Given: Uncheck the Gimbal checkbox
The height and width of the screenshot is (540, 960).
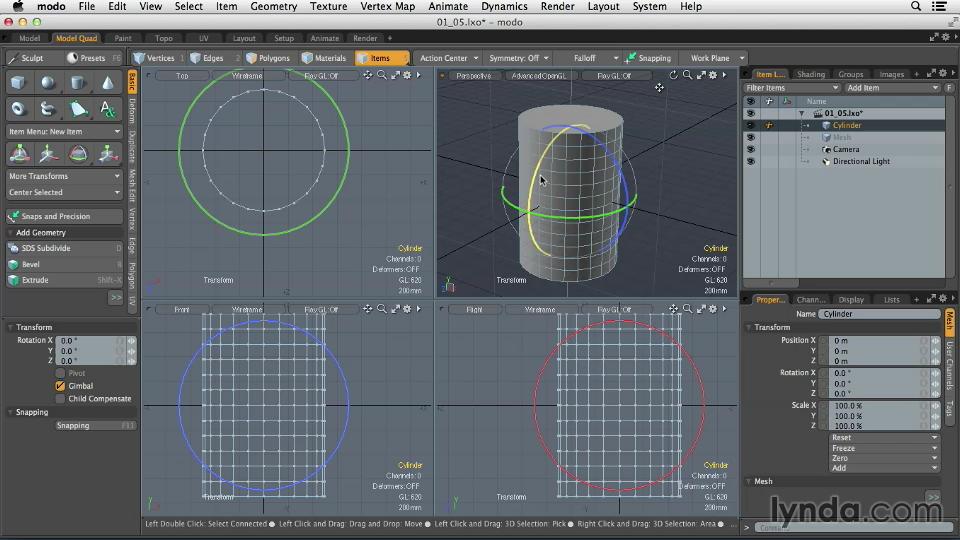Looking at the screenshot, I should [x=60, y=385].
